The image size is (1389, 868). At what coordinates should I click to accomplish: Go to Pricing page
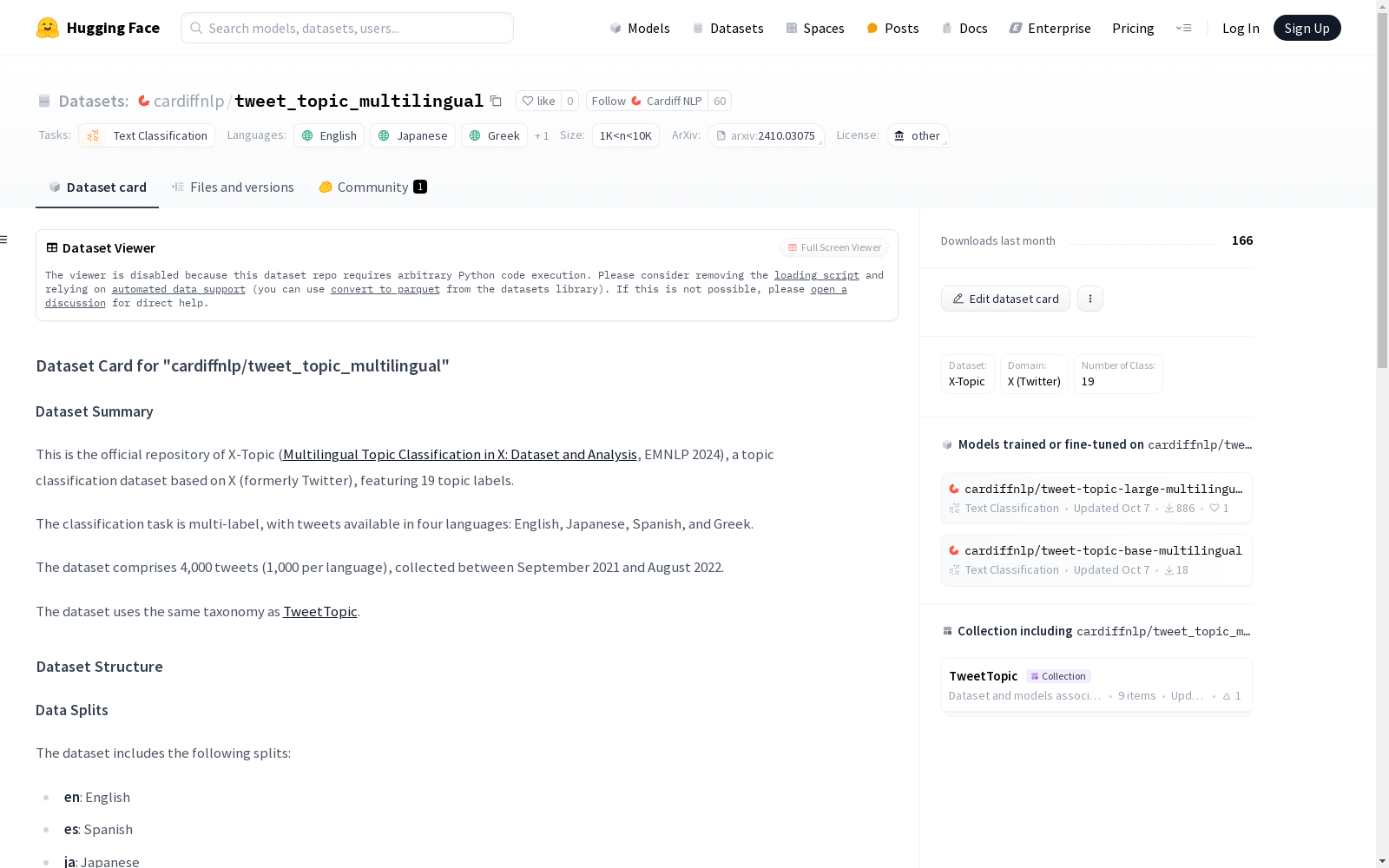point(1133,28)
